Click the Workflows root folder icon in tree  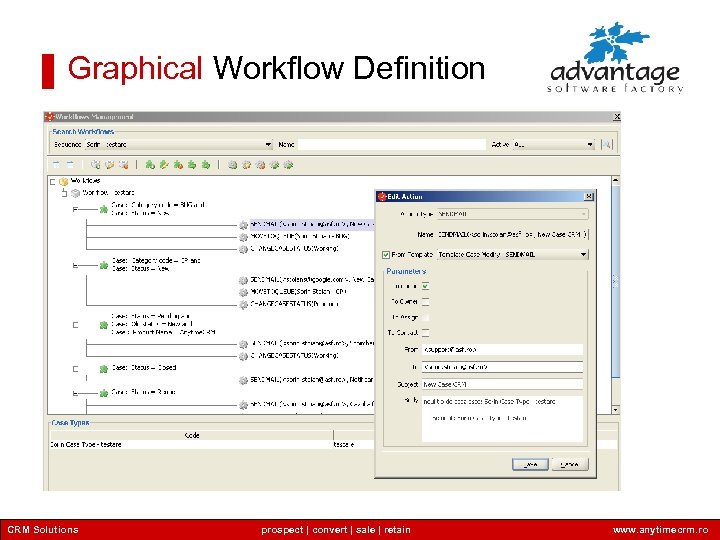point(63,181)
